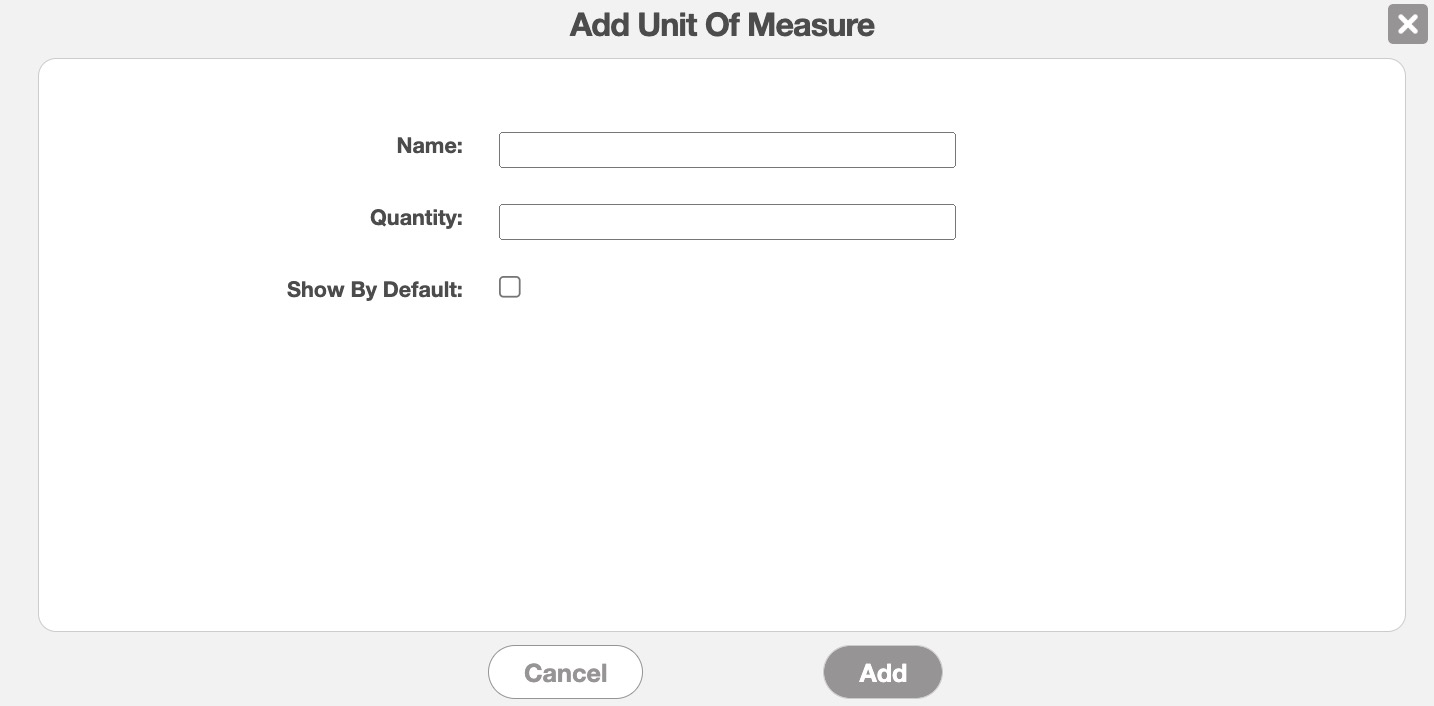Select the field for the unit quantity
Viewport: 1434px width, 706px height.
pos(727,222)
